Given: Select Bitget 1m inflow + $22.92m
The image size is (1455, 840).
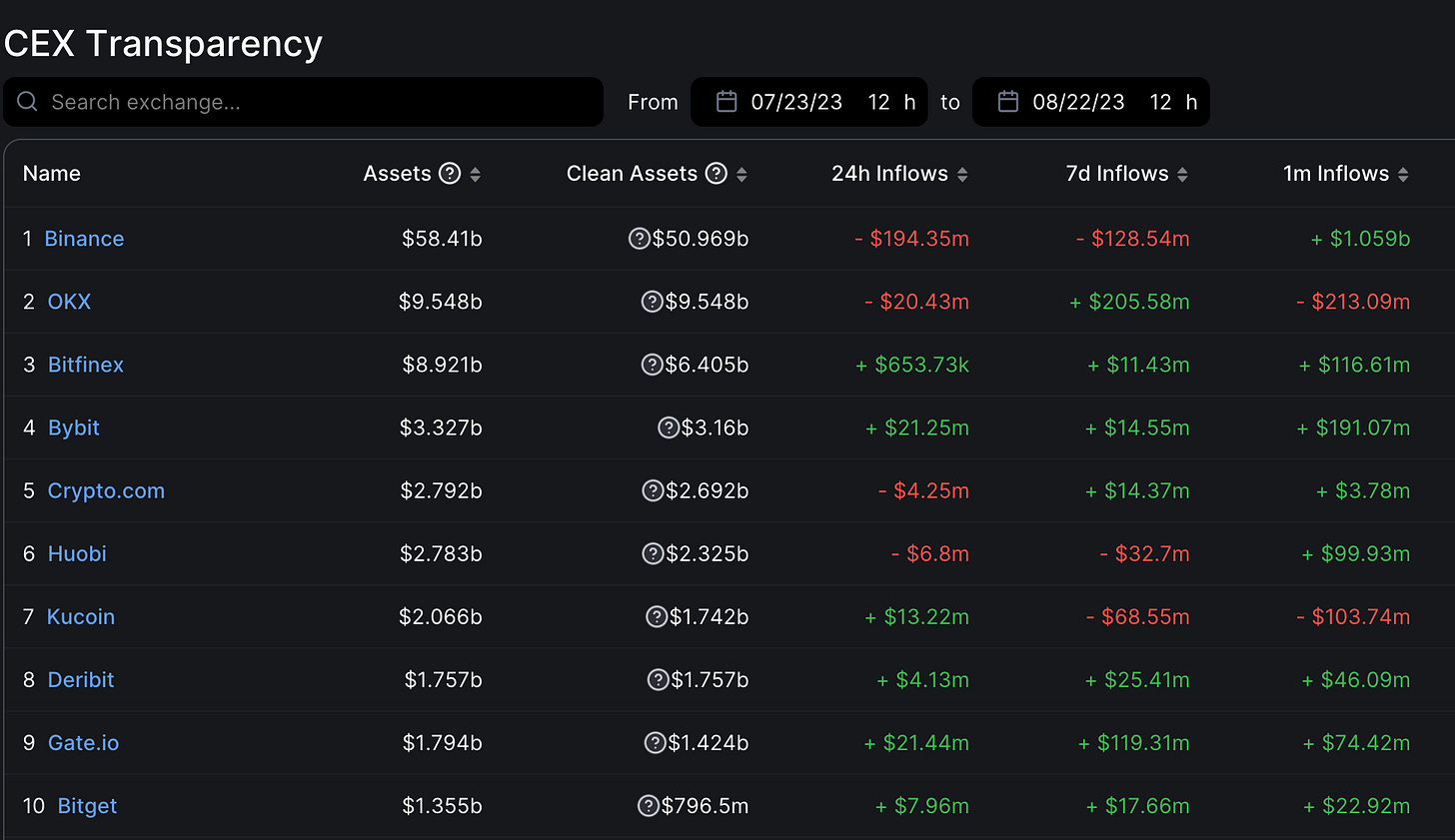Looking at the screenshot, I should click(1356, 805).
